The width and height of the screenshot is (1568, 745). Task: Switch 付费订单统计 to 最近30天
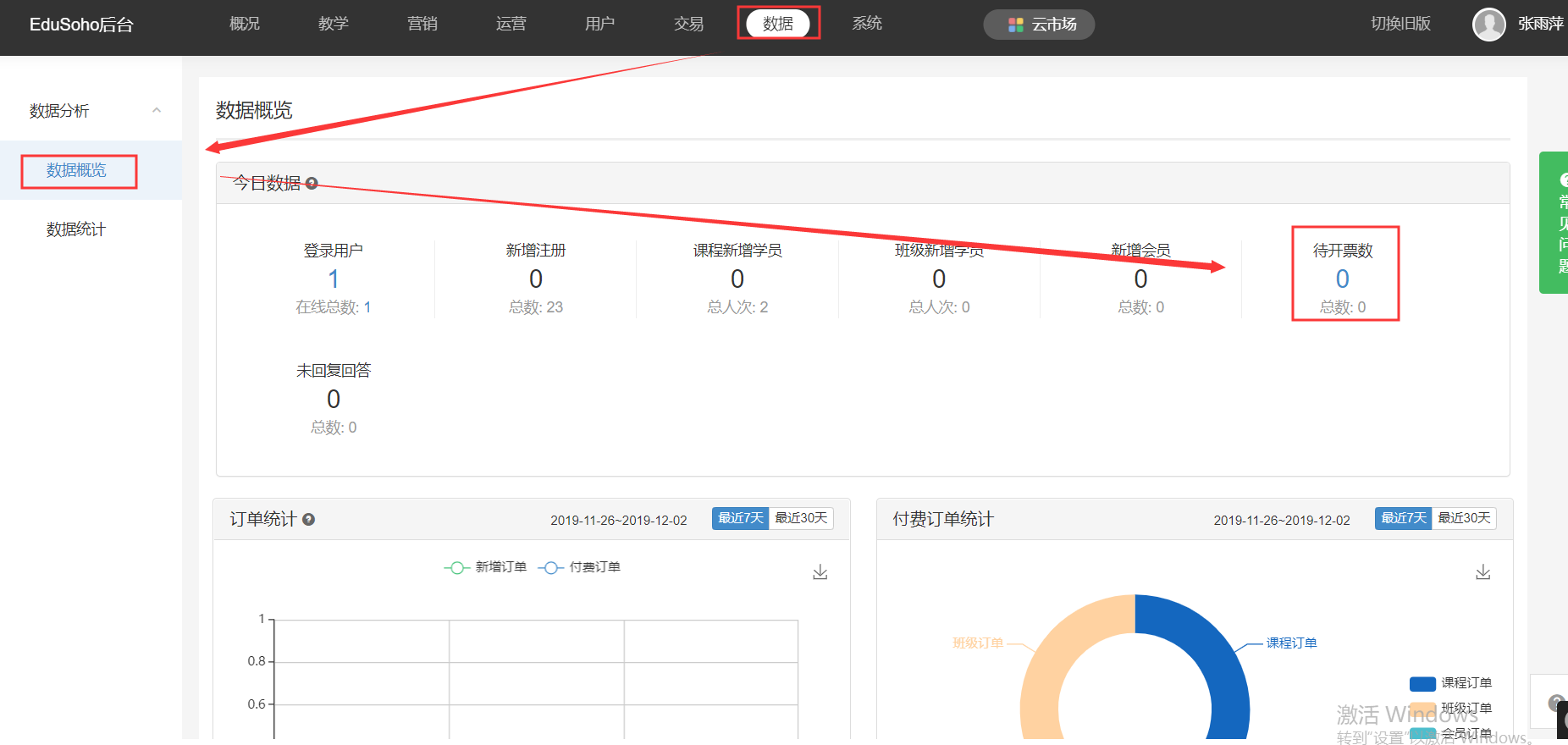[x=1464, y=518]
